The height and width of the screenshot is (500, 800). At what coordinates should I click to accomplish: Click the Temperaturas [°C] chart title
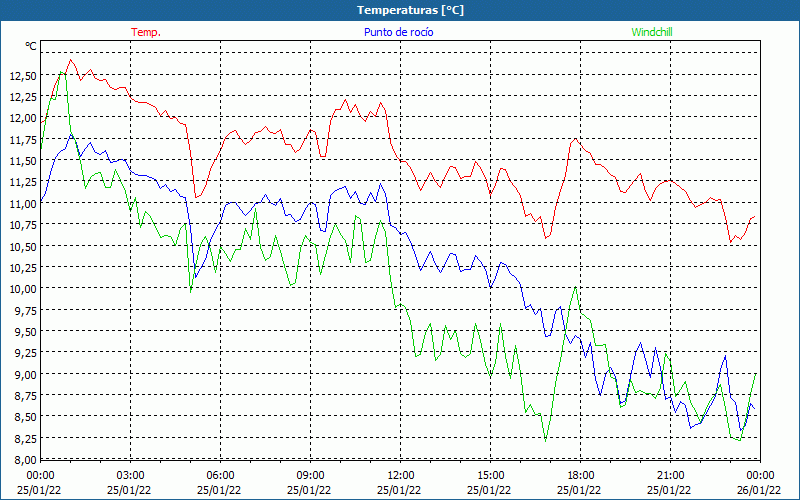coord(410,10)
